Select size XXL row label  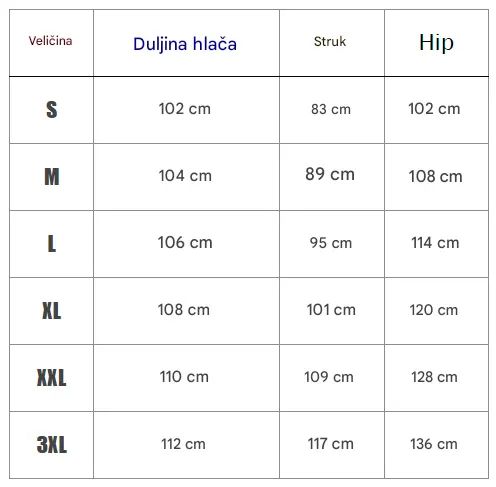coord(52,378)
